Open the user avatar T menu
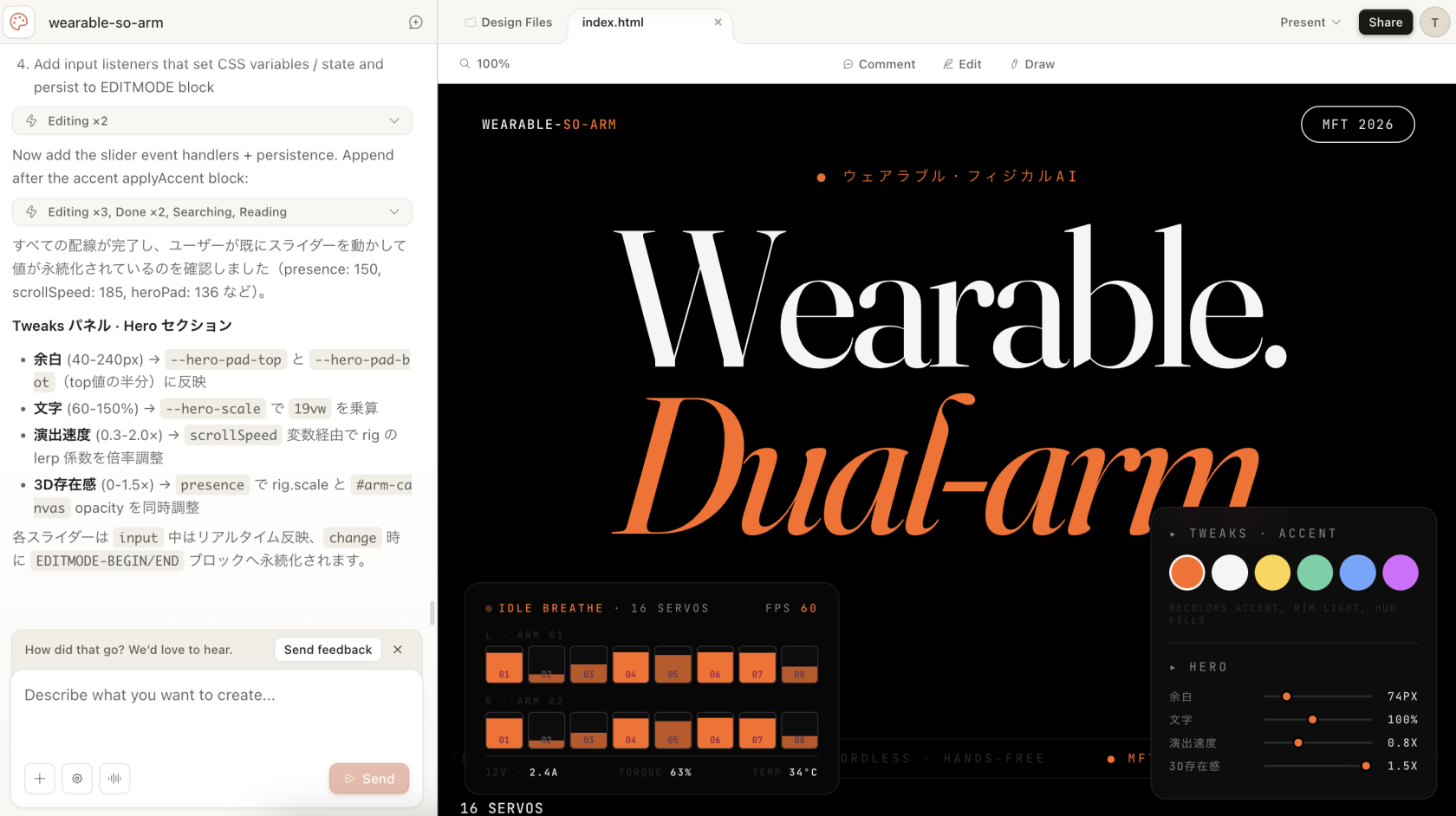 [x=1434, y=23]
